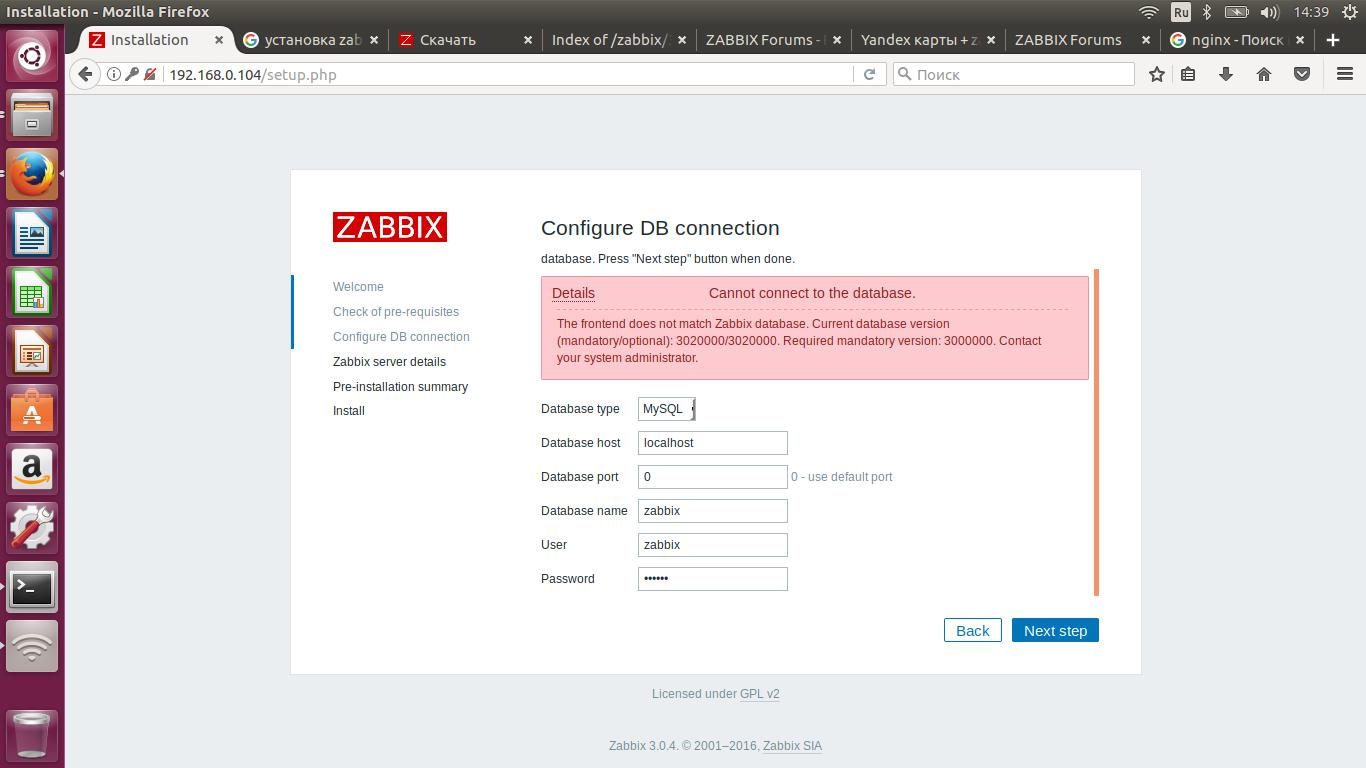Switch to the Скачать tab
This screenshot has width=1366, height=768.
(x=465, y=40)
